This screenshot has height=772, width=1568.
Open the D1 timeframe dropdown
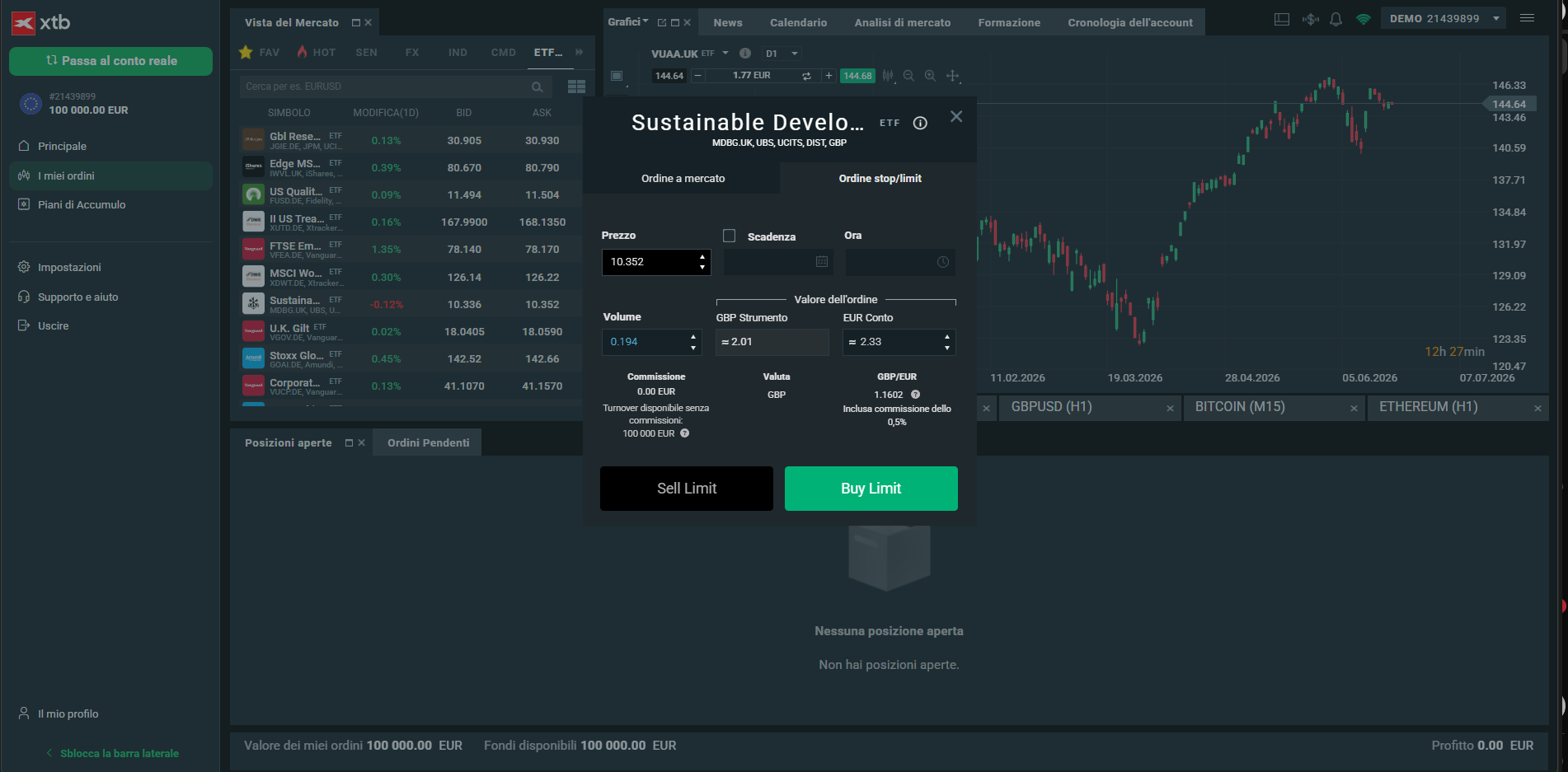coord(782,54)
